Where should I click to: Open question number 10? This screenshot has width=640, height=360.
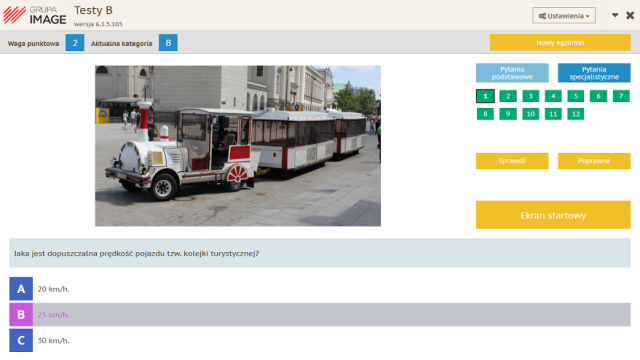(x=531, y=114)
